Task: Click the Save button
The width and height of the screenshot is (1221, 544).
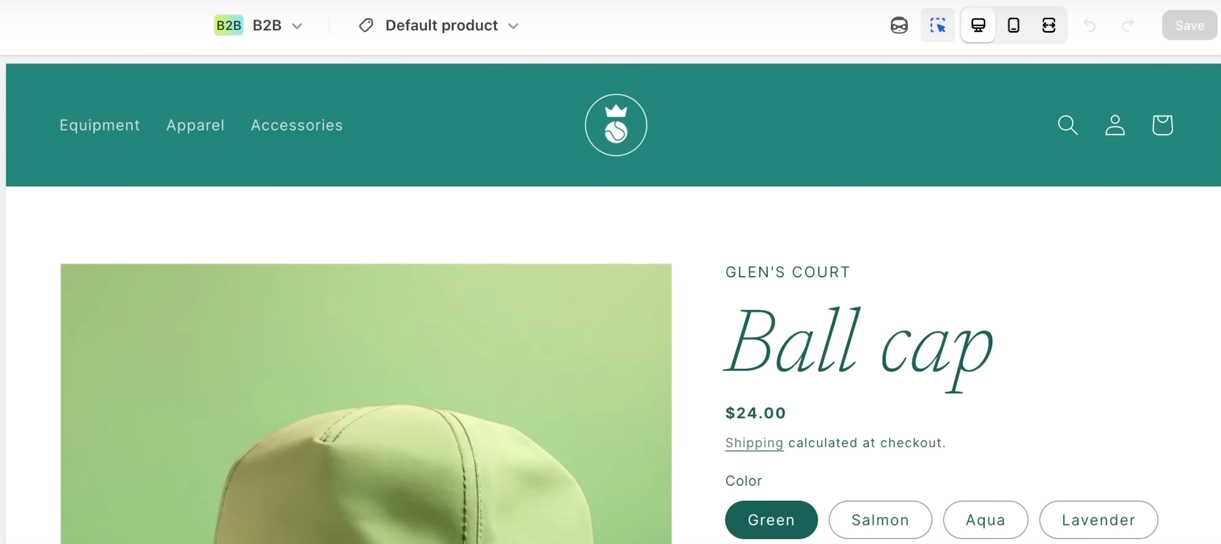Action: [x=1189, y=26]
